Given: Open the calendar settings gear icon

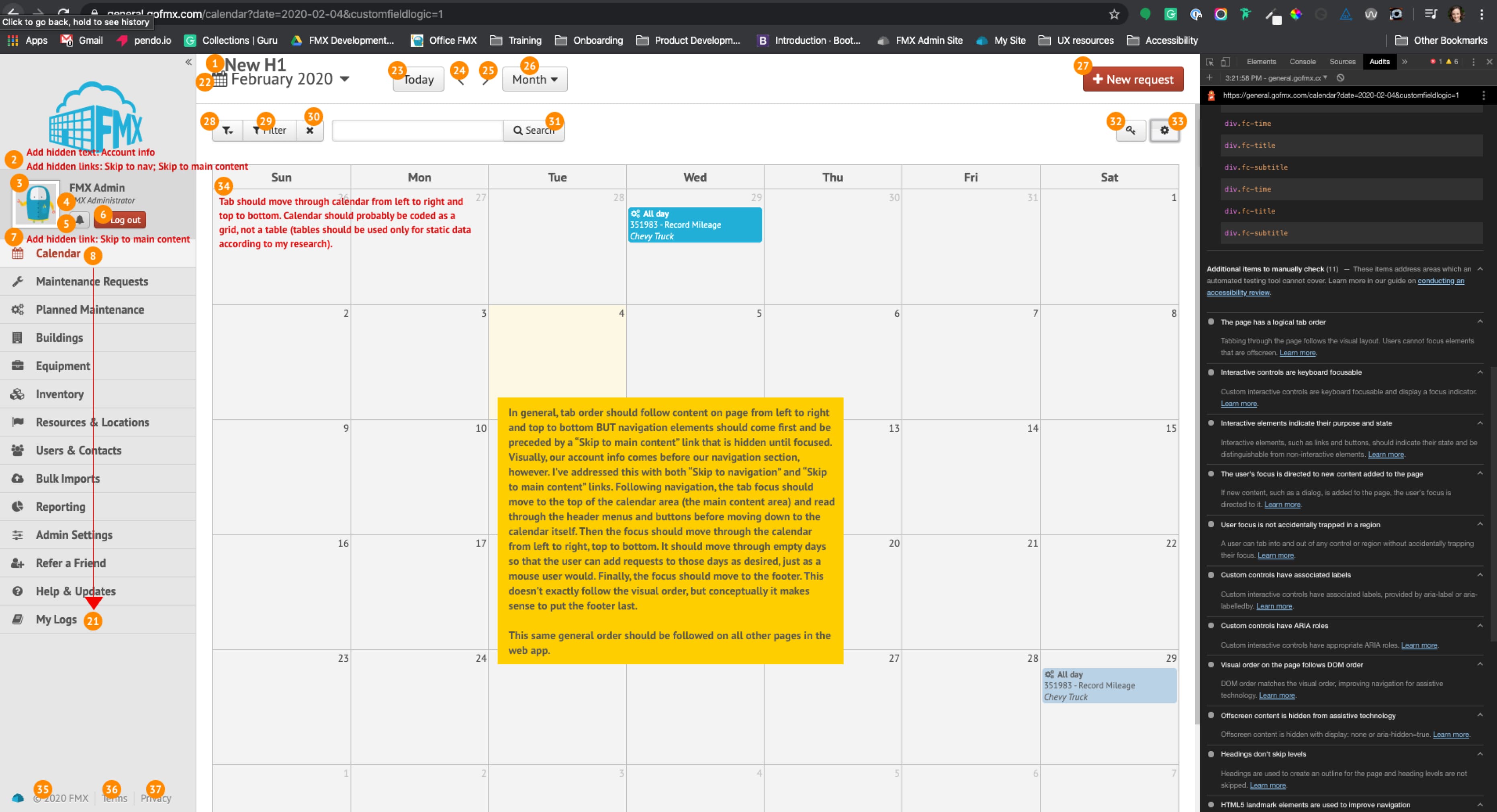Looking at the screenshot, I should point(1164,130).
